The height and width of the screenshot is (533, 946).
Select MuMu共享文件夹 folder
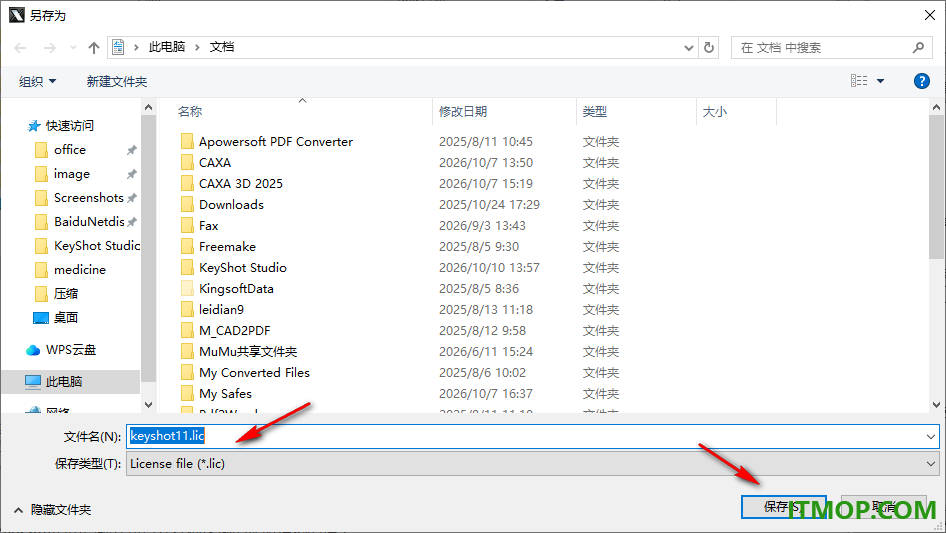248,351
